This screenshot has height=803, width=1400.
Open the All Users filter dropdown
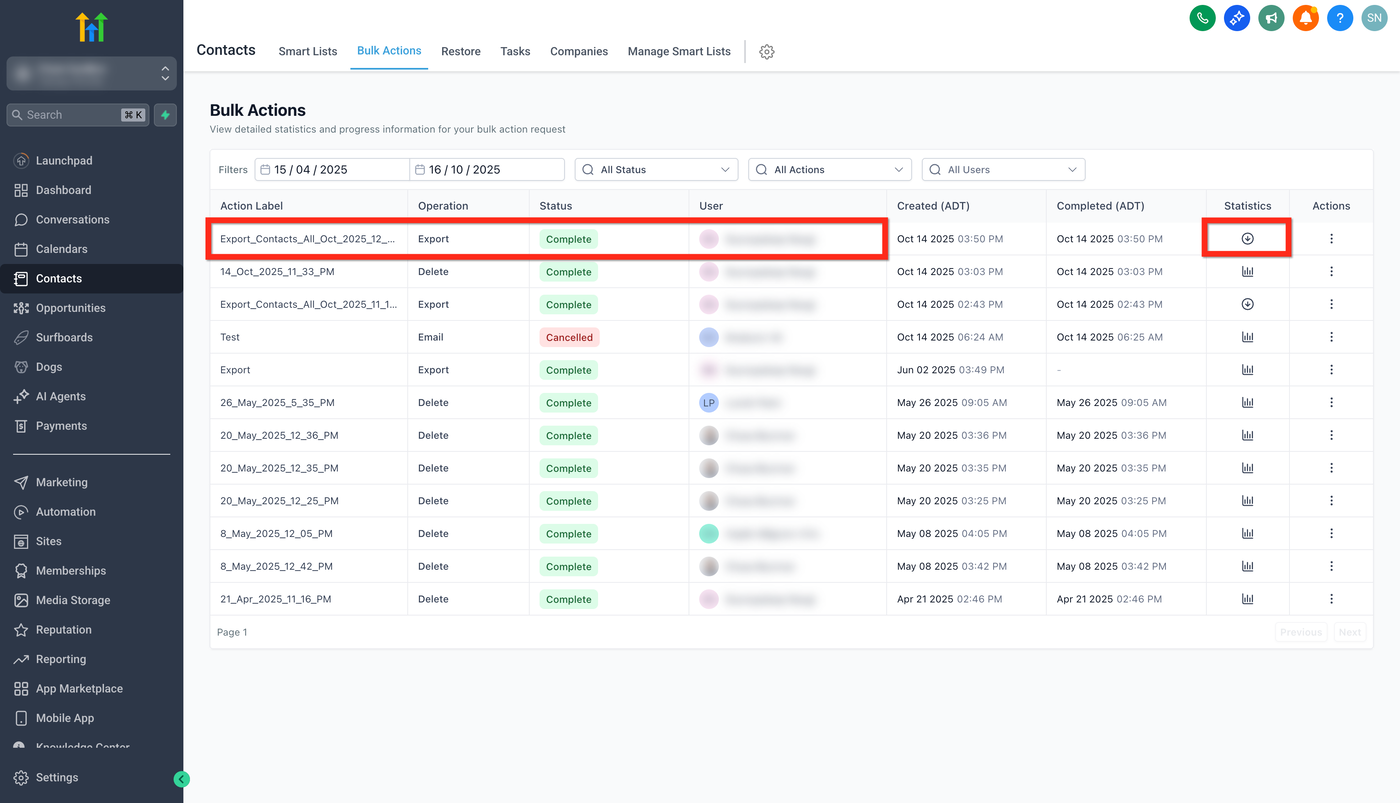point(1003,170)
